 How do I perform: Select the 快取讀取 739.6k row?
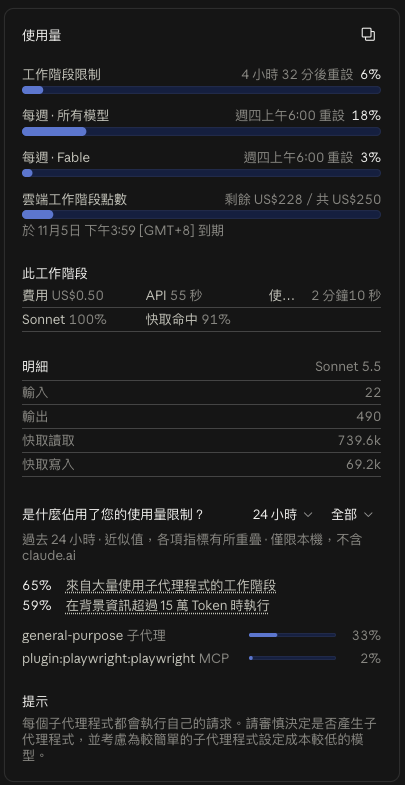[x=201, y=441]
